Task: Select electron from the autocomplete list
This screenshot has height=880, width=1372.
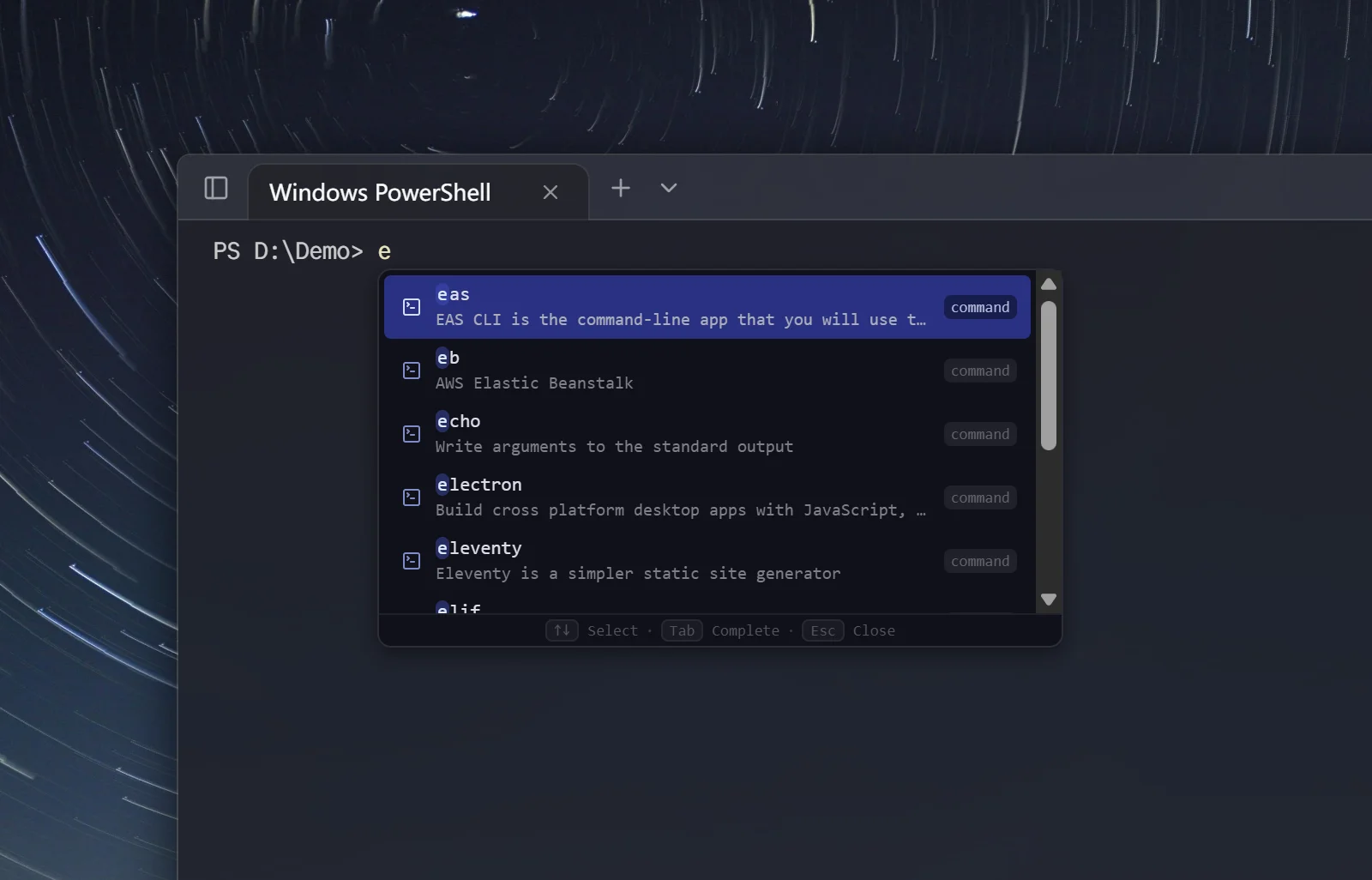Action: (x=677, y=497)
